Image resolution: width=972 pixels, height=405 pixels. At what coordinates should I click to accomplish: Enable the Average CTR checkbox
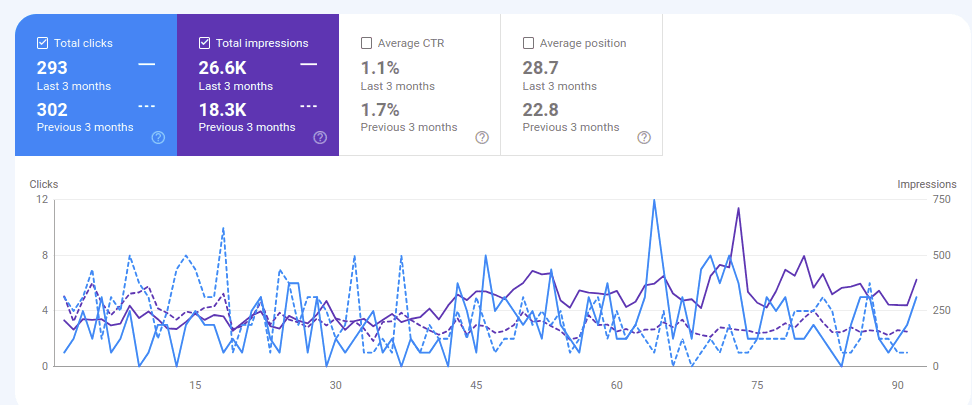tap(366, 43)
